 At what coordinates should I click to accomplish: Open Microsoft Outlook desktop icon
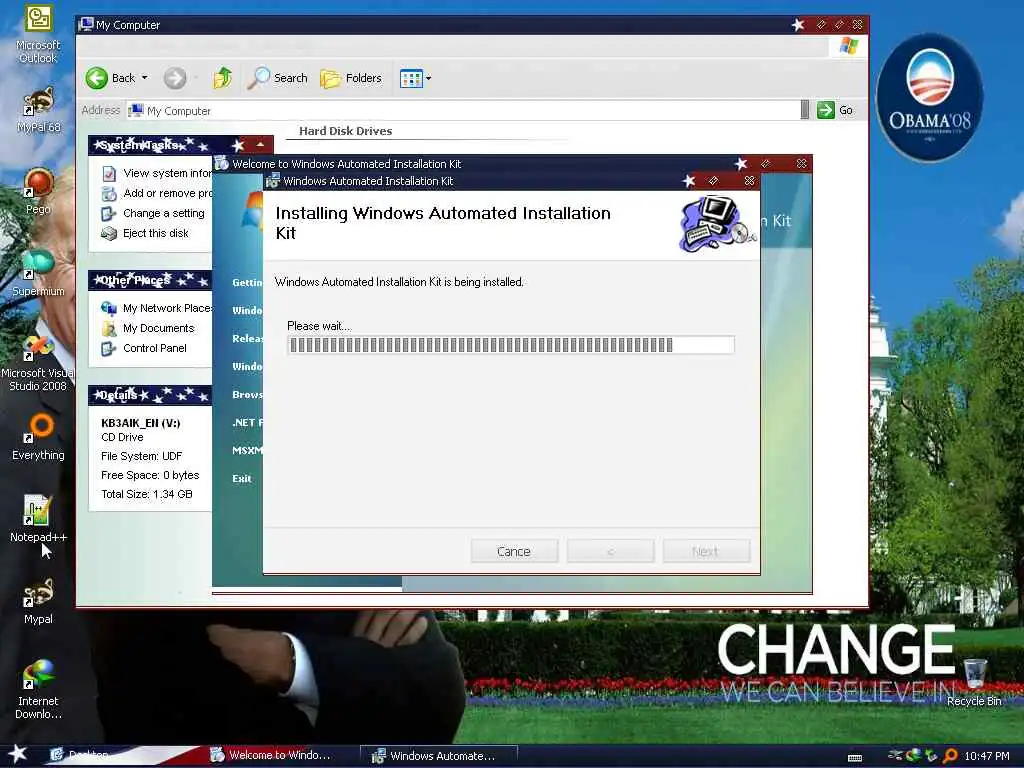tap(38, 35)
